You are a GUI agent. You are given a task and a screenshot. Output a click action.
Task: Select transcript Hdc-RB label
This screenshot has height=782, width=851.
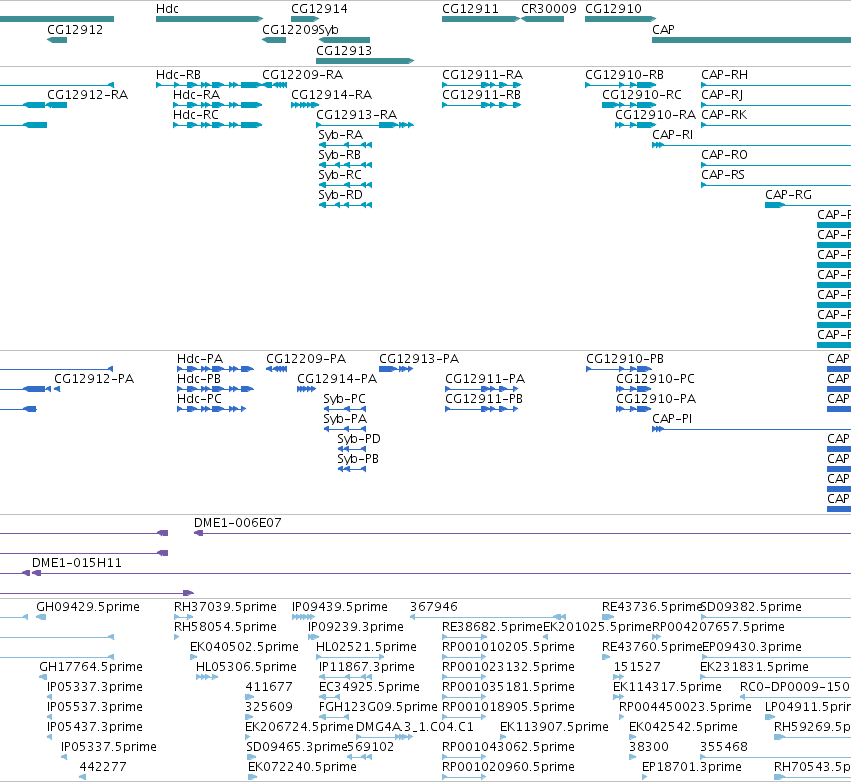click(179, 75)
